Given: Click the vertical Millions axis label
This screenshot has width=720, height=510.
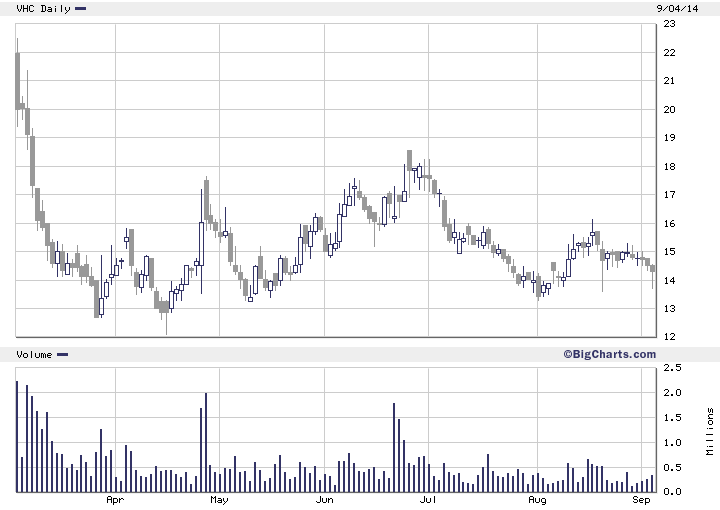Looking at the screenshot, I should (710, 431).
